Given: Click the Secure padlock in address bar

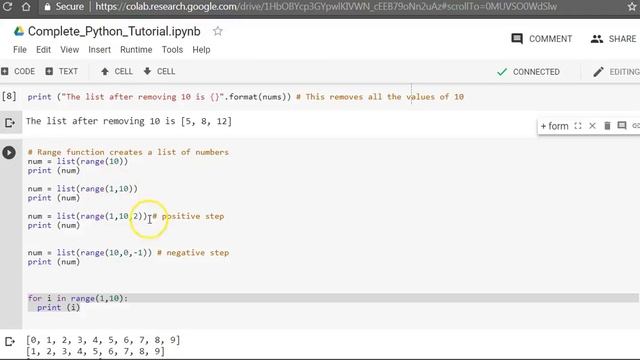Looking at the screenshot, I should point(47,7).
